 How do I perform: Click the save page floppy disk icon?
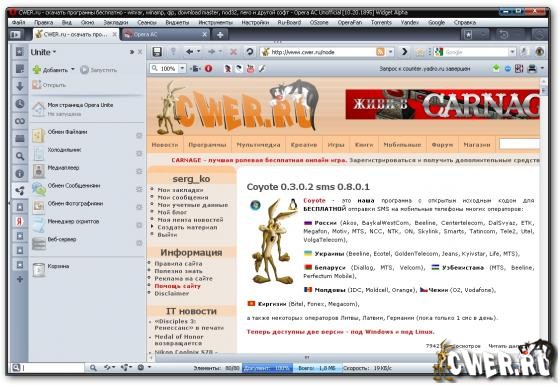157,52
